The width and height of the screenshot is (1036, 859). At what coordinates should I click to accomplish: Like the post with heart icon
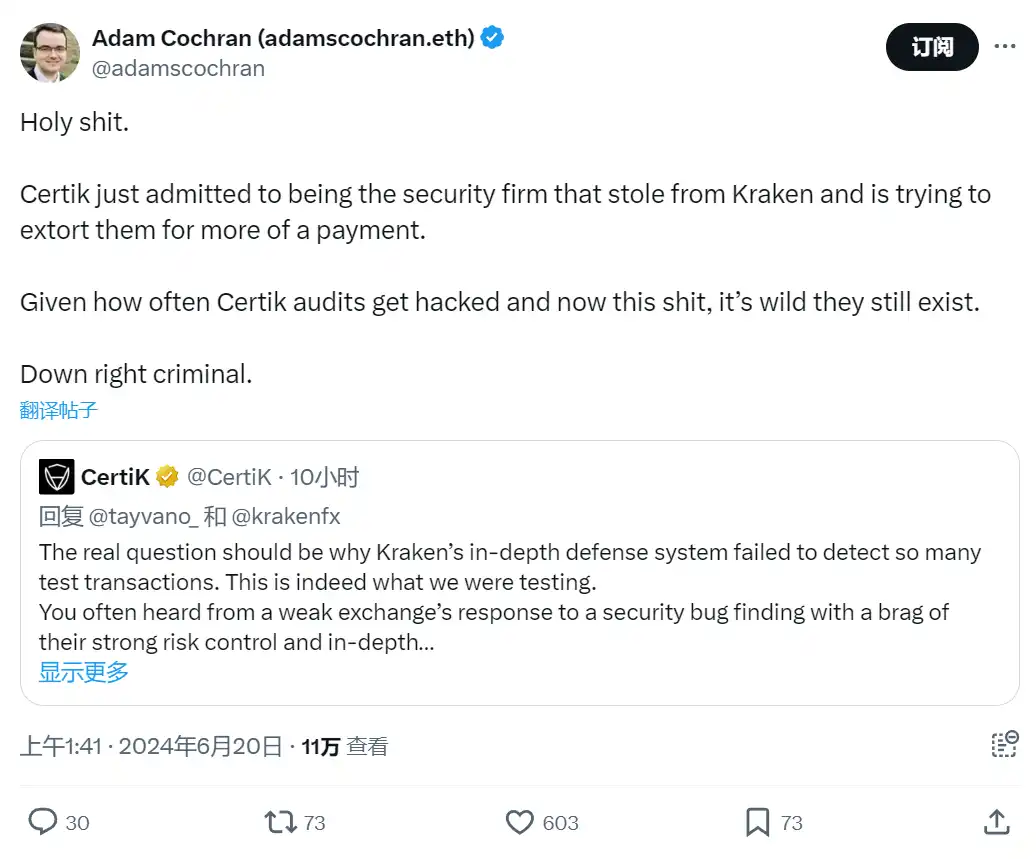[520, 822]
